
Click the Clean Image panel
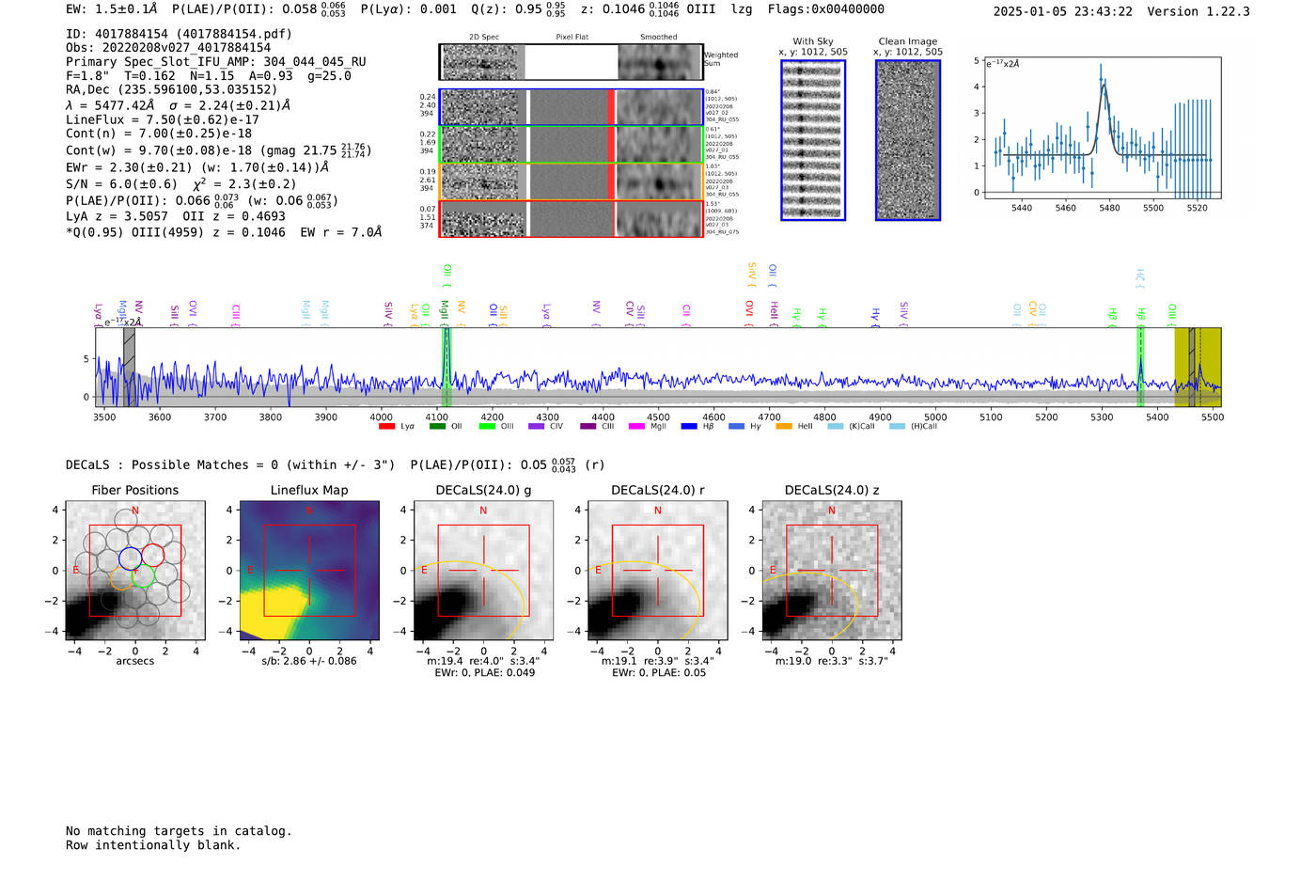pos(908,140)
